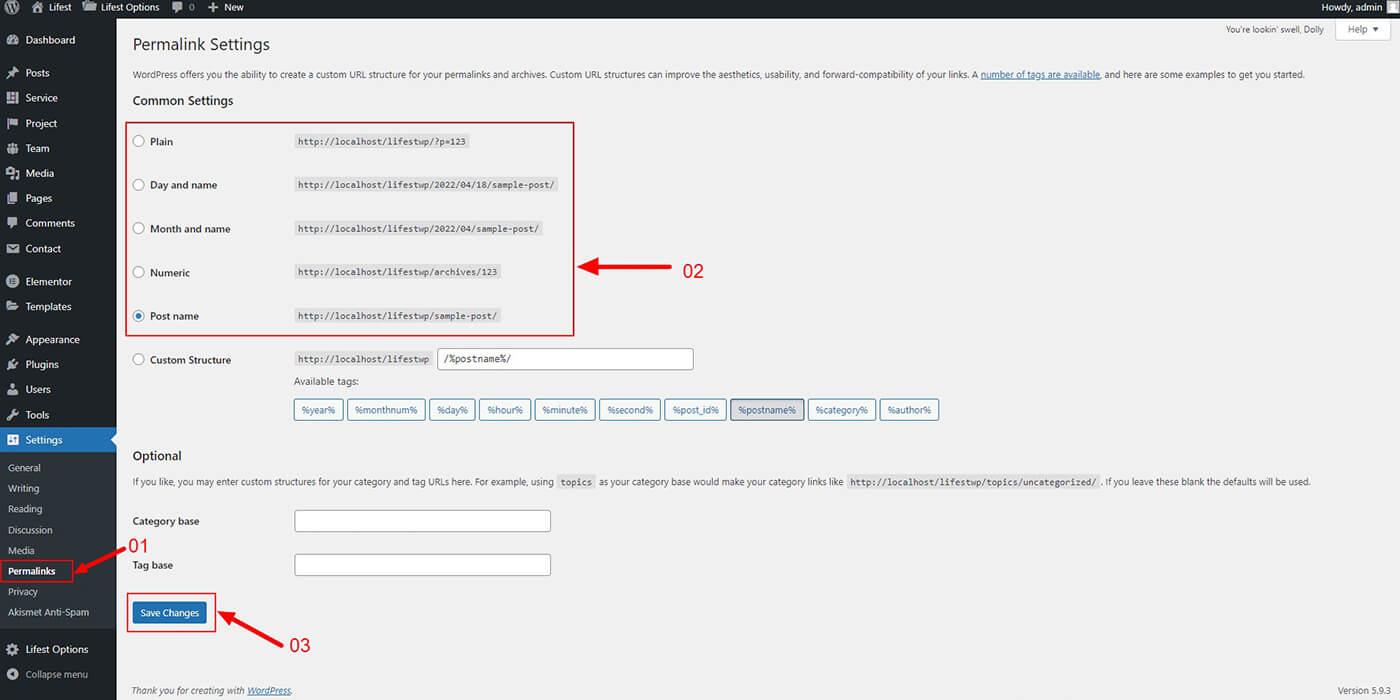Click the comments bubble icon in admin bar
Screen dimensions: 1400x700
coord(177,7)
